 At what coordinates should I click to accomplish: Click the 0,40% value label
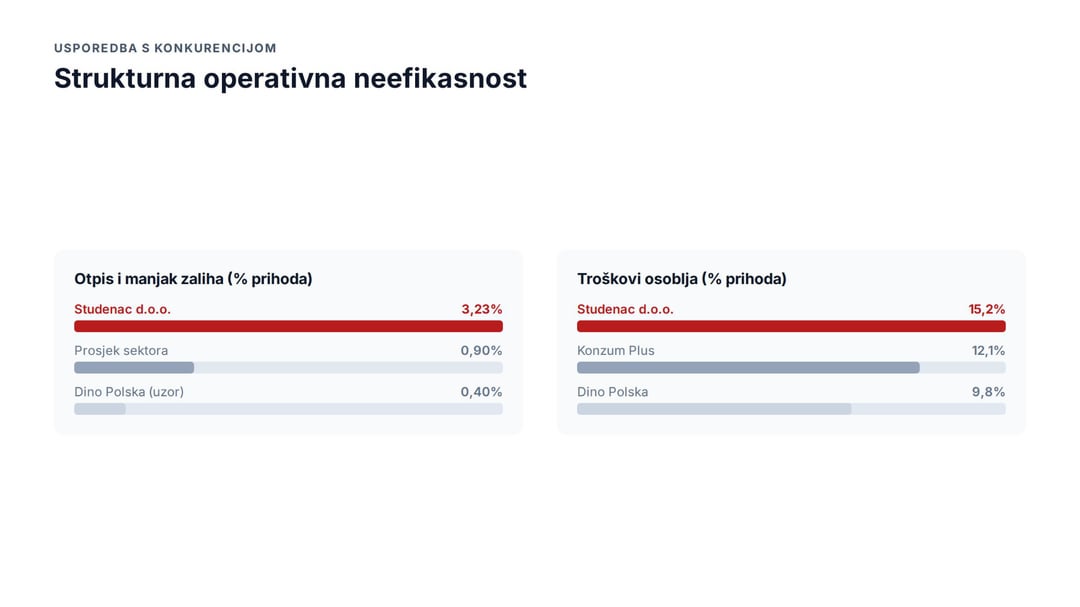click(481, 392)
